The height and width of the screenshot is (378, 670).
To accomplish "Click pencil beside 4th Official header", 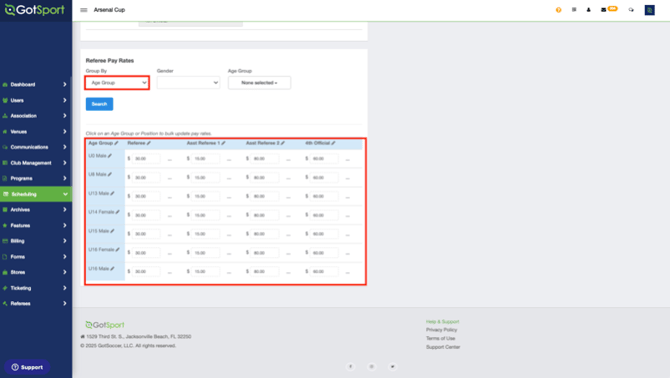I will coord(333,143).
